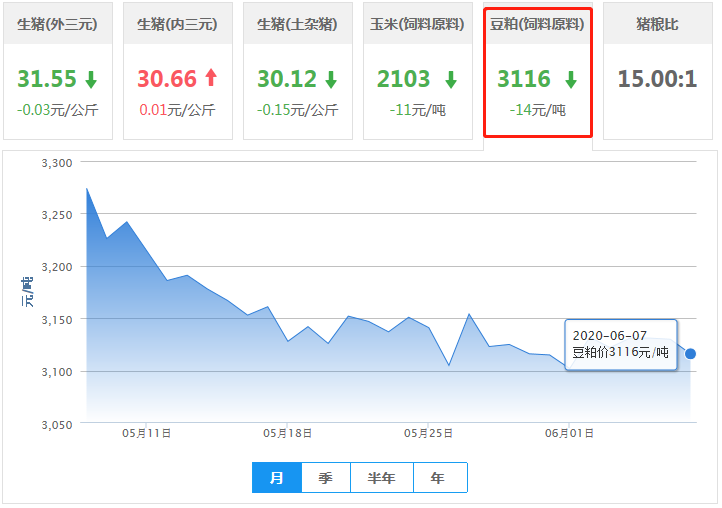Click the down arrow next to 3116
This screenshot has width=722, height=508.
pos(571,79)
